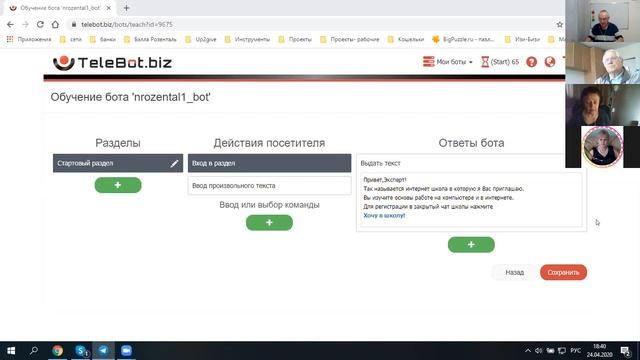Image resolution: width=640 pixels, height=360 pixels.
Task: Switch the РУС input language
Action: coord(576,351)
